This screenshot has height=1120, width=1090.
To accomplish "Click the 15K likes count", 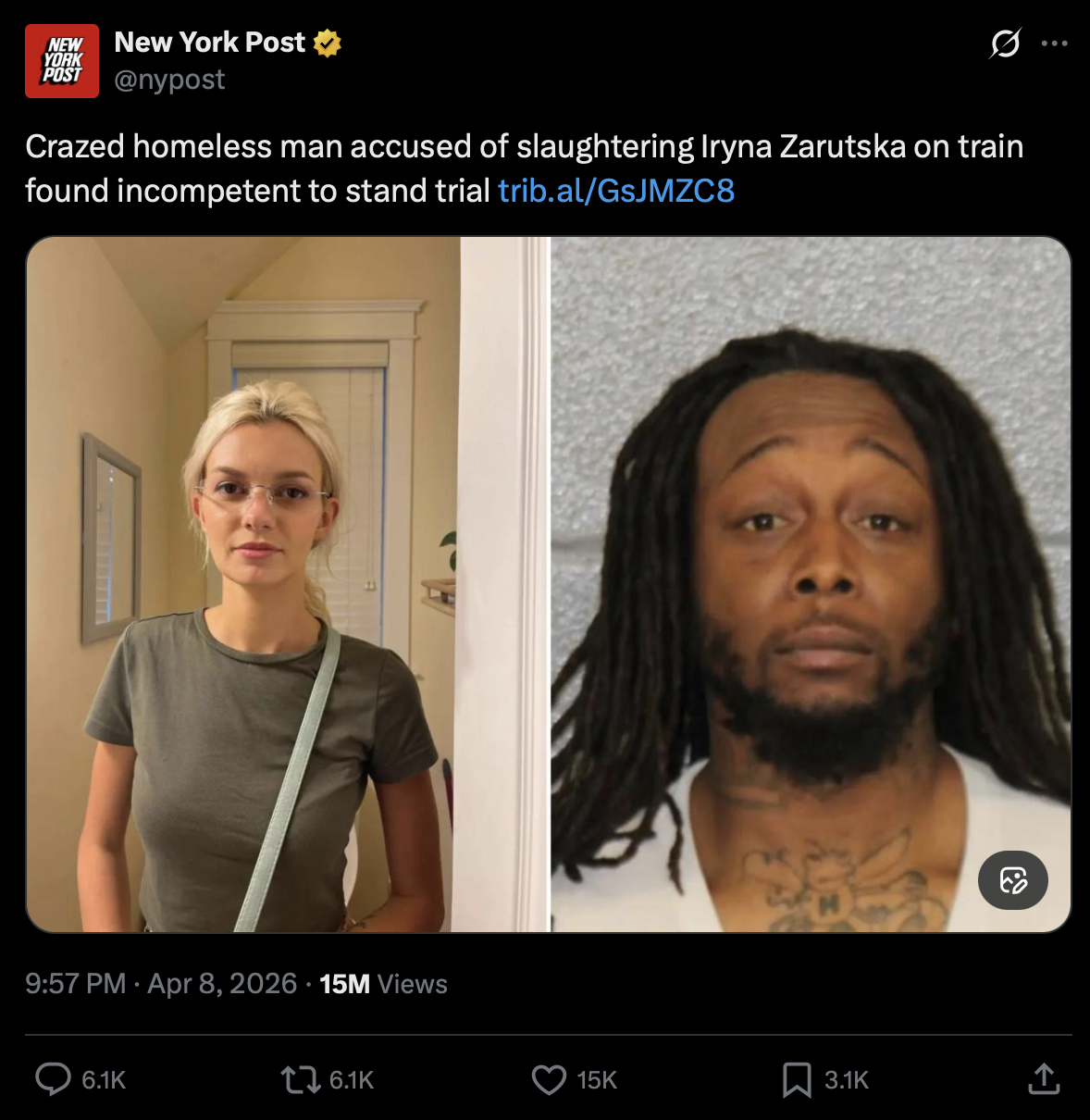I will (597, 1080).
